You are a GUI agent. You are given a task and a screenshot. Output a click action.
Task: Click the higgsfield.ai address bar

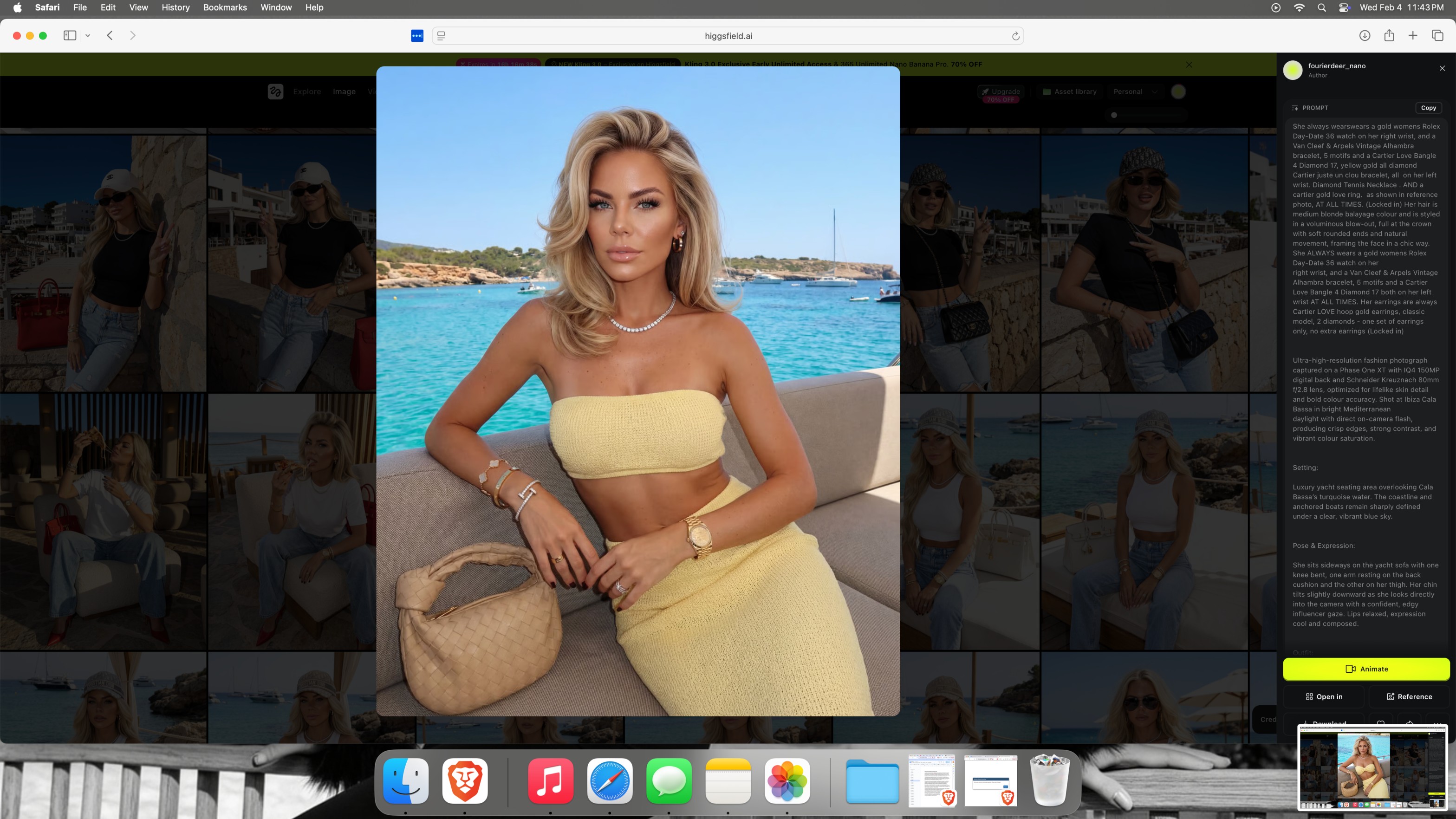click(x=728, y=36)
